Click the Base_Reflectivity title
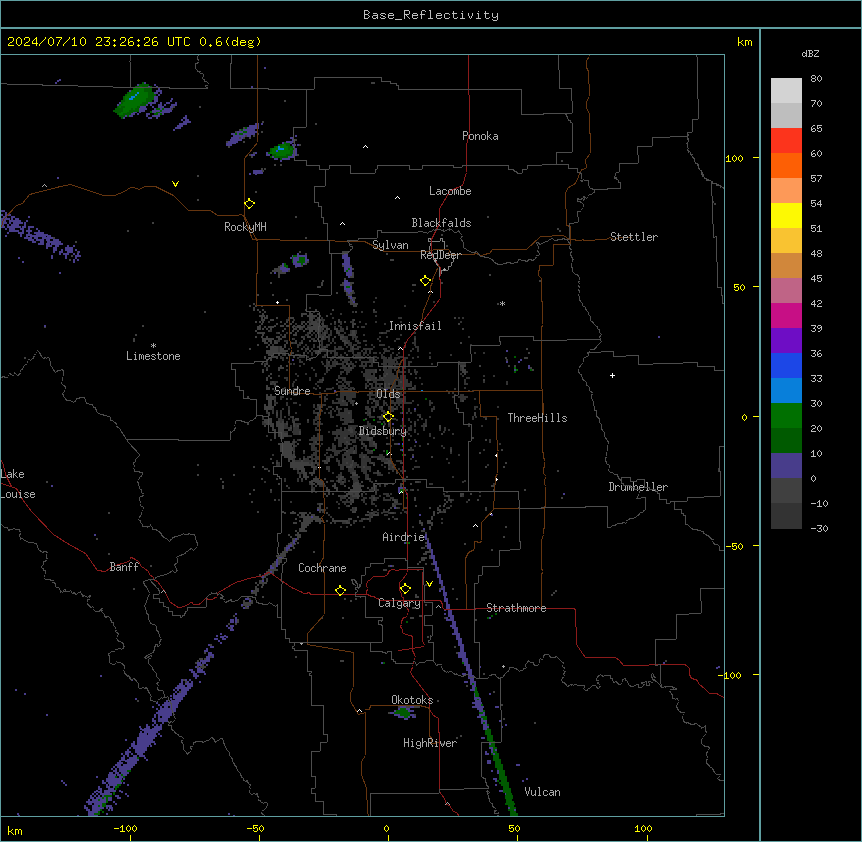 431,15
